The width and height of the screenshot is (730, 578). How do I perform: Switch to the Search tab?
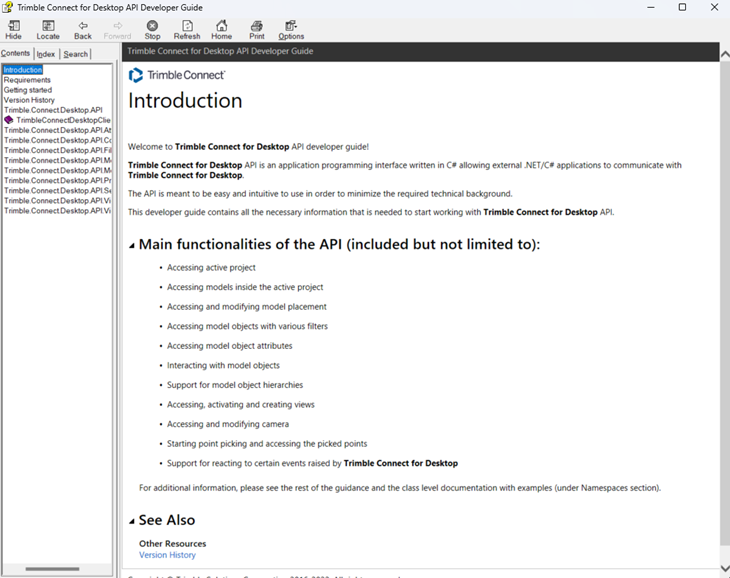point(76,54)
